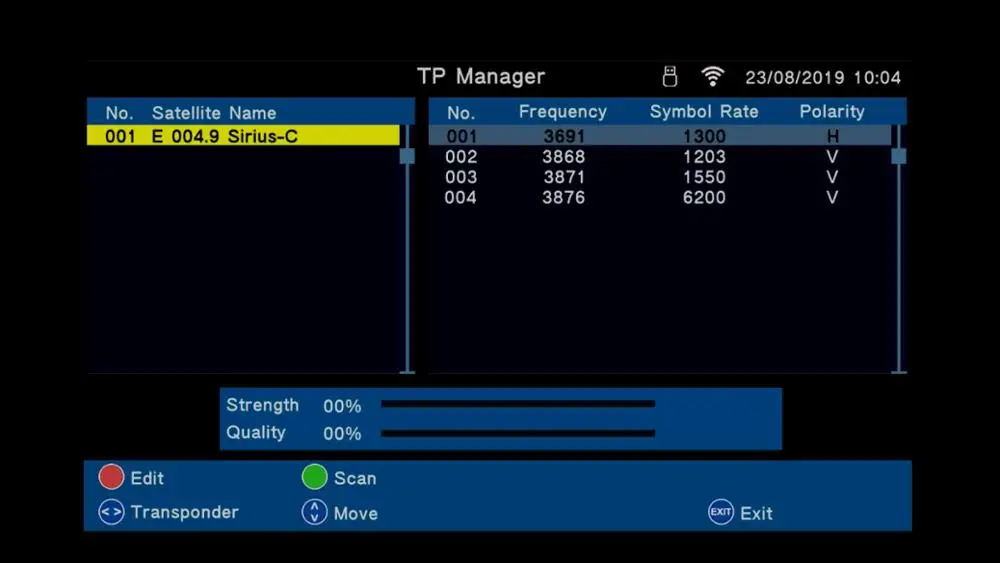Click polarity V of transponder 004

click(832, 198)
